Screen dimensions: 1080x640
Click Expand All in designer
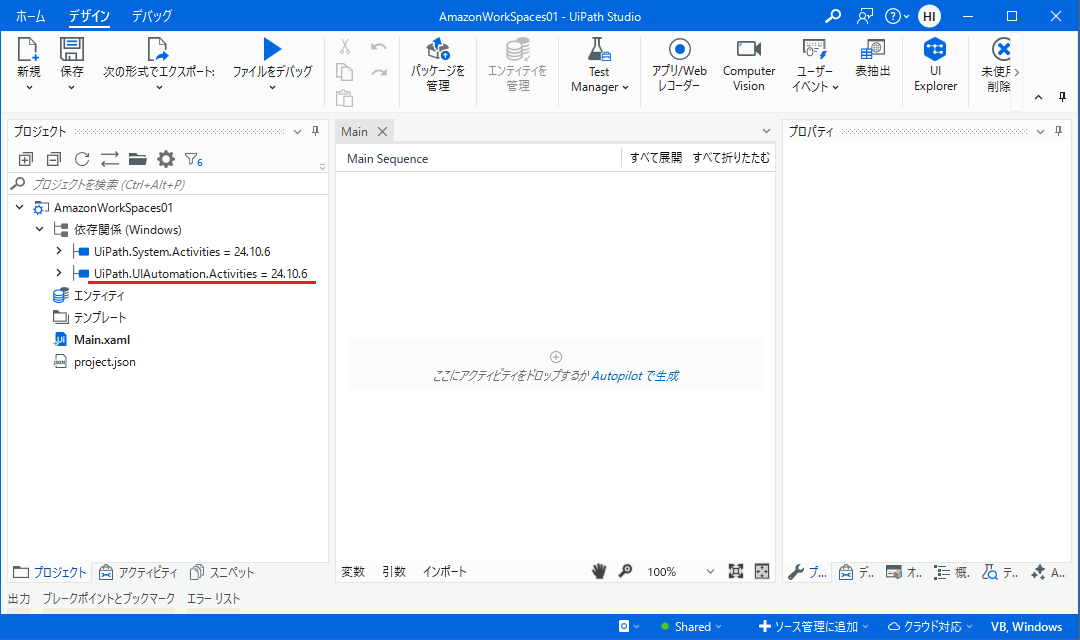(656, 158)
